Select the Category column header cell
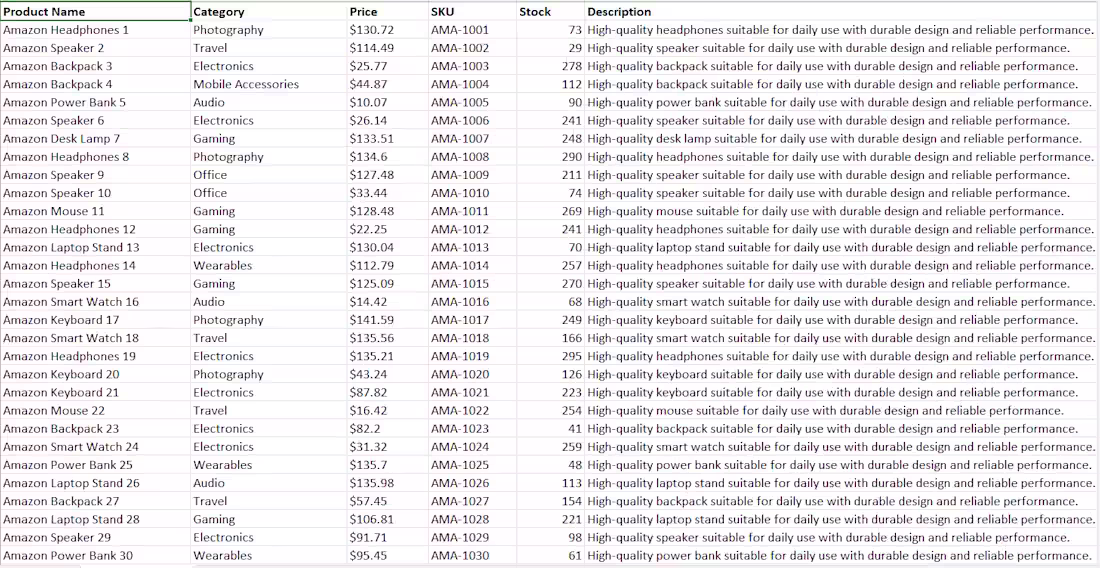The height and width of the screenshot is (568, 1100). pyautogui.click(x=269, y=12)
